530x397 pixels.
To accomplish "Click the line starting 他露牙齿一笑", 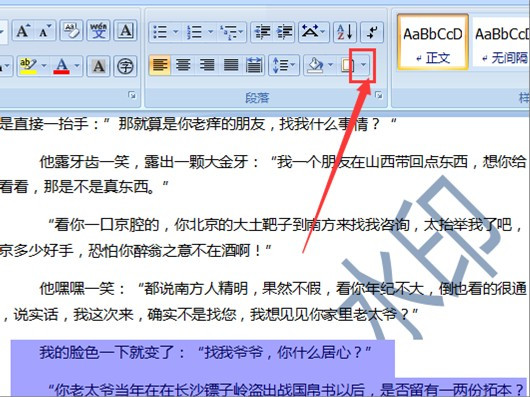I will (x=283, y=162).
